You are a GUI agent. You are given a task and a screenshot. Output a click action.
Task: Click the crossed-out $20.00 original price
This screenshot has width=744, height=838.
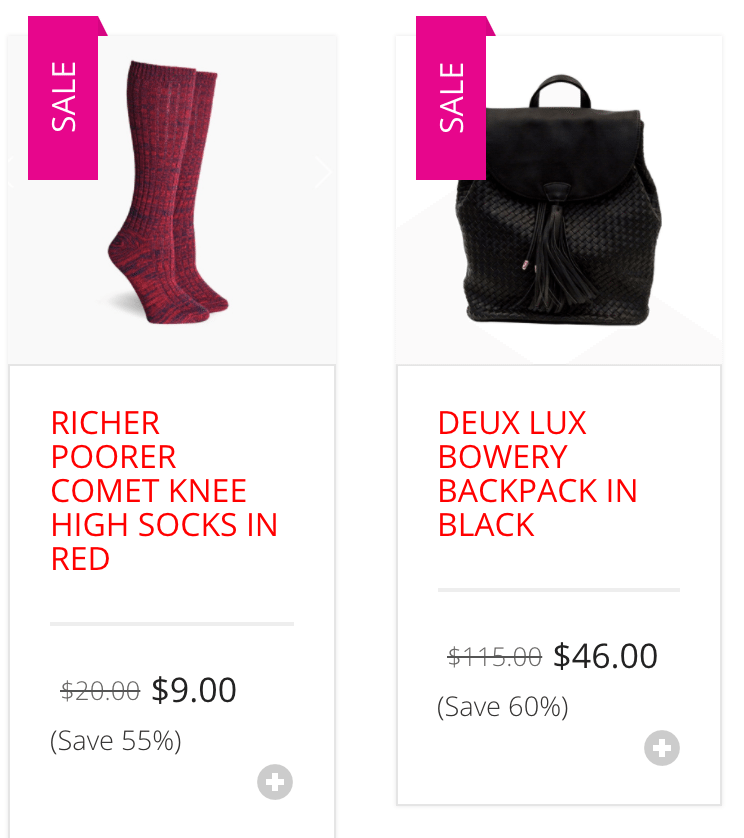coord(100,691)
